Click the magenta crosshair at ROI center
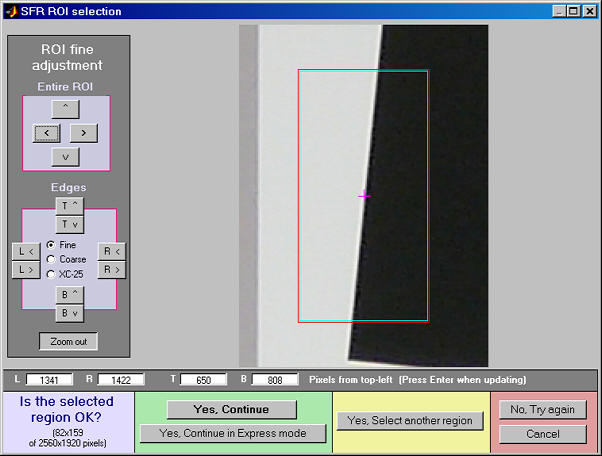Viewport: 602px width, 456px height. coord(364,196)
